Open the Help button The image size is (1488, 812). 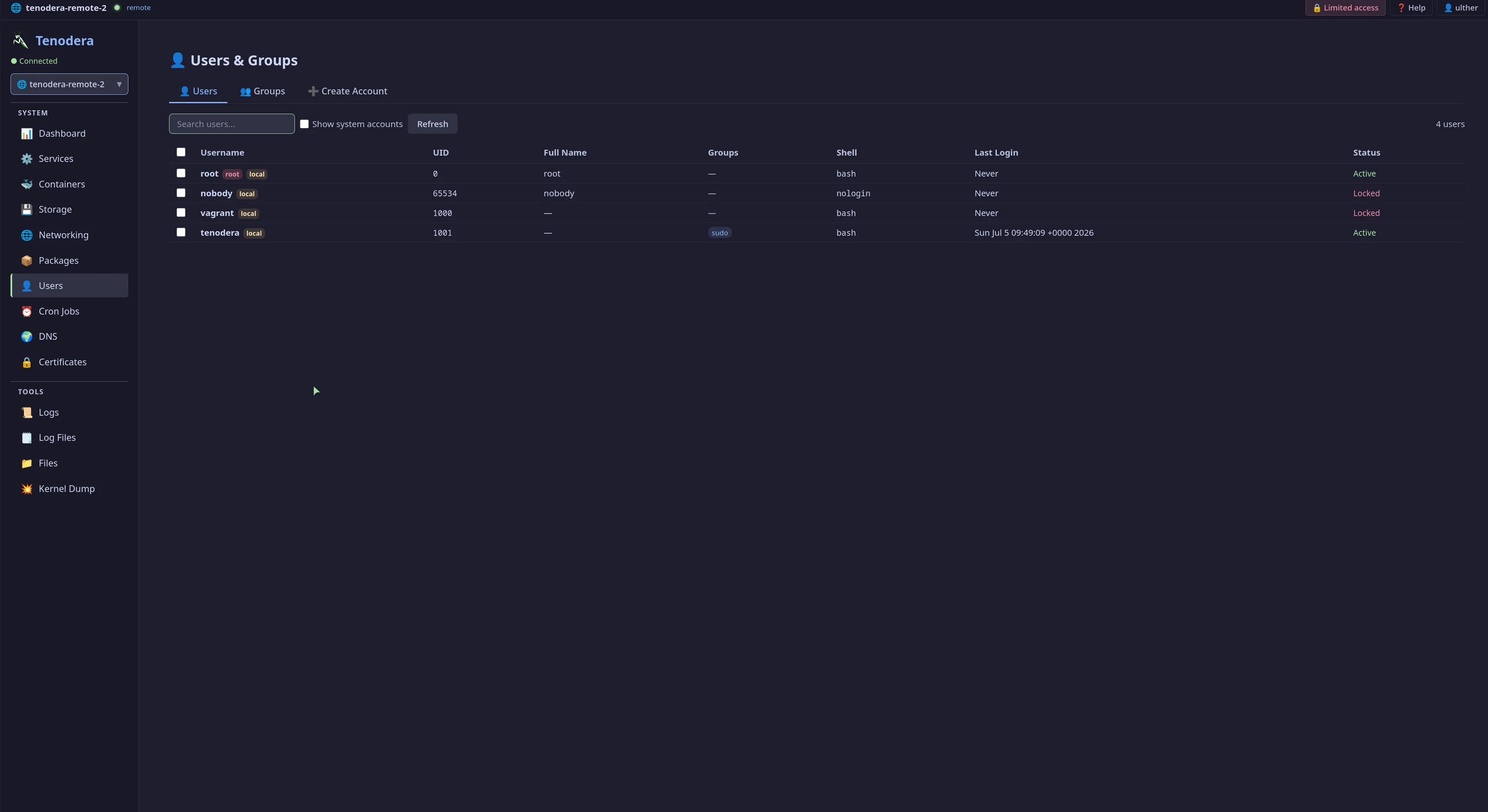pos(1411,8)
